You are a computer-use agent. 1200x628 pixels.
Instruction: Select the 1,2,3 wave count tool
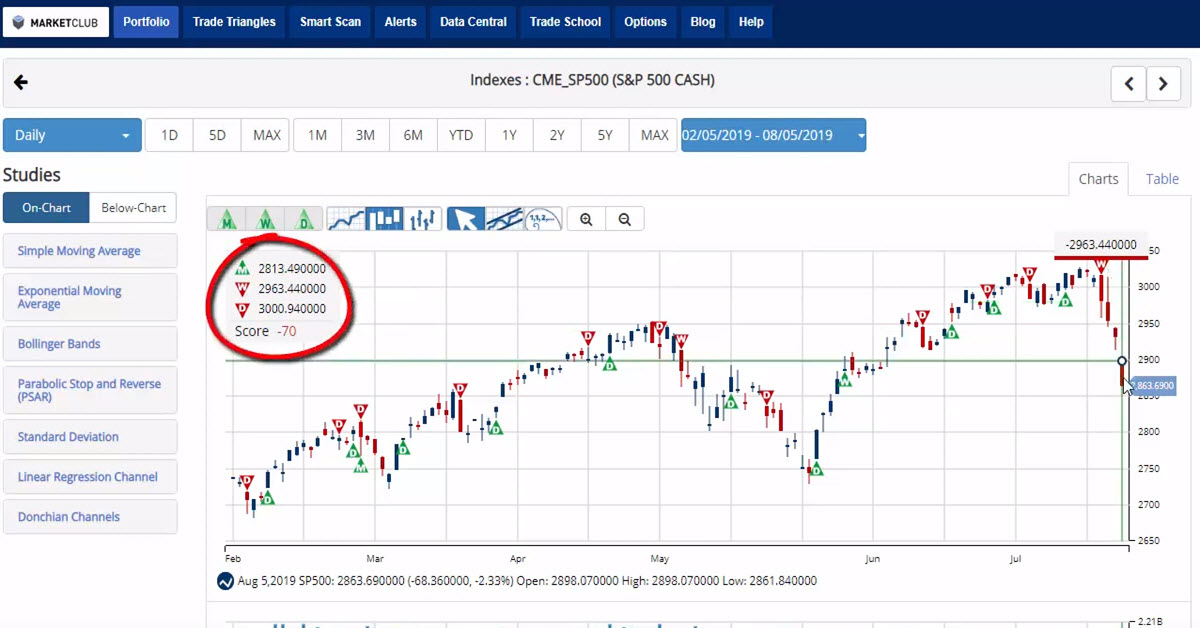543,218
